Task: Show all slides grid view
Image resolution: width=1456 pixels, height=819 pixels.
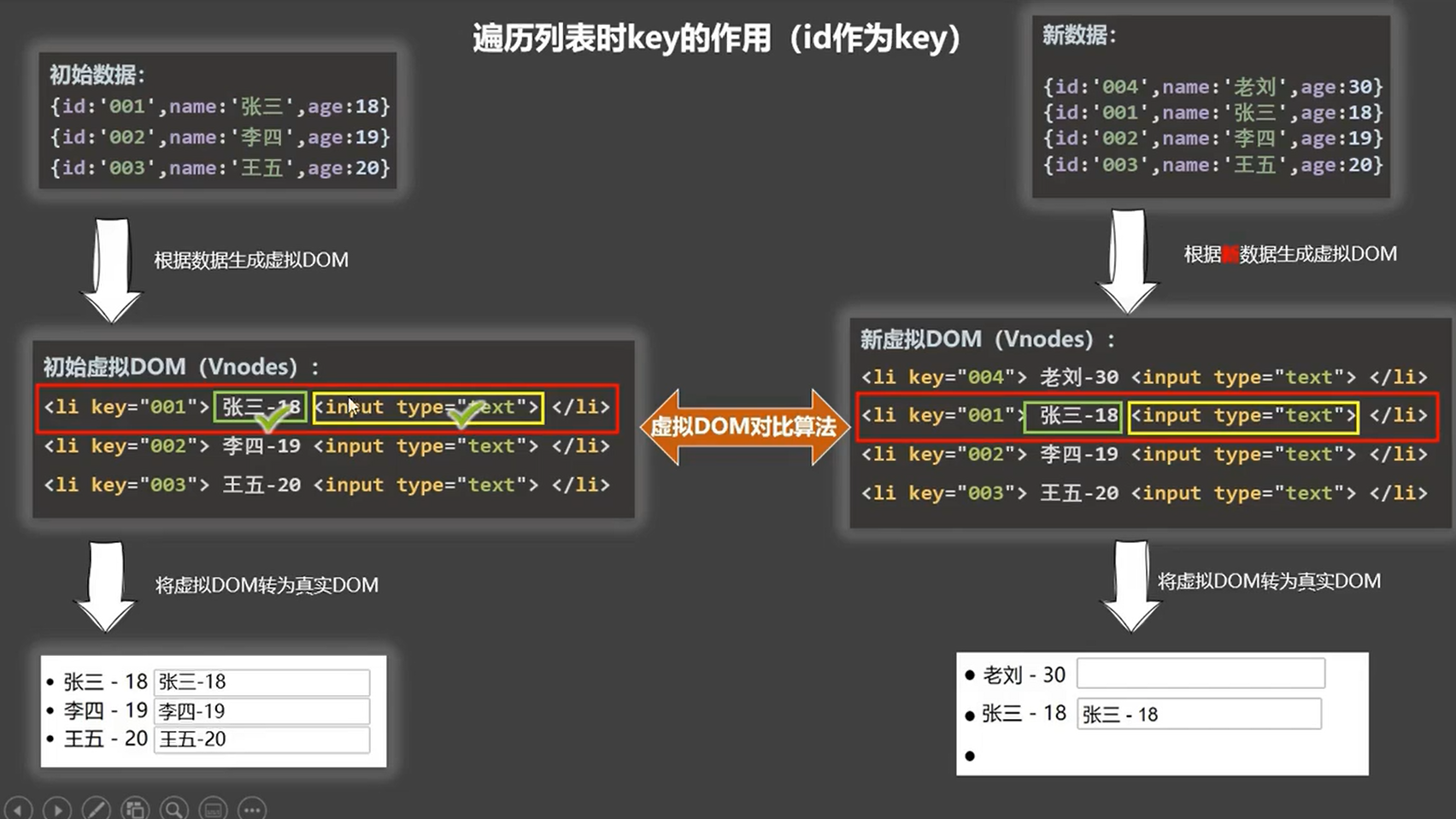Action: click(x=135, y=808)
